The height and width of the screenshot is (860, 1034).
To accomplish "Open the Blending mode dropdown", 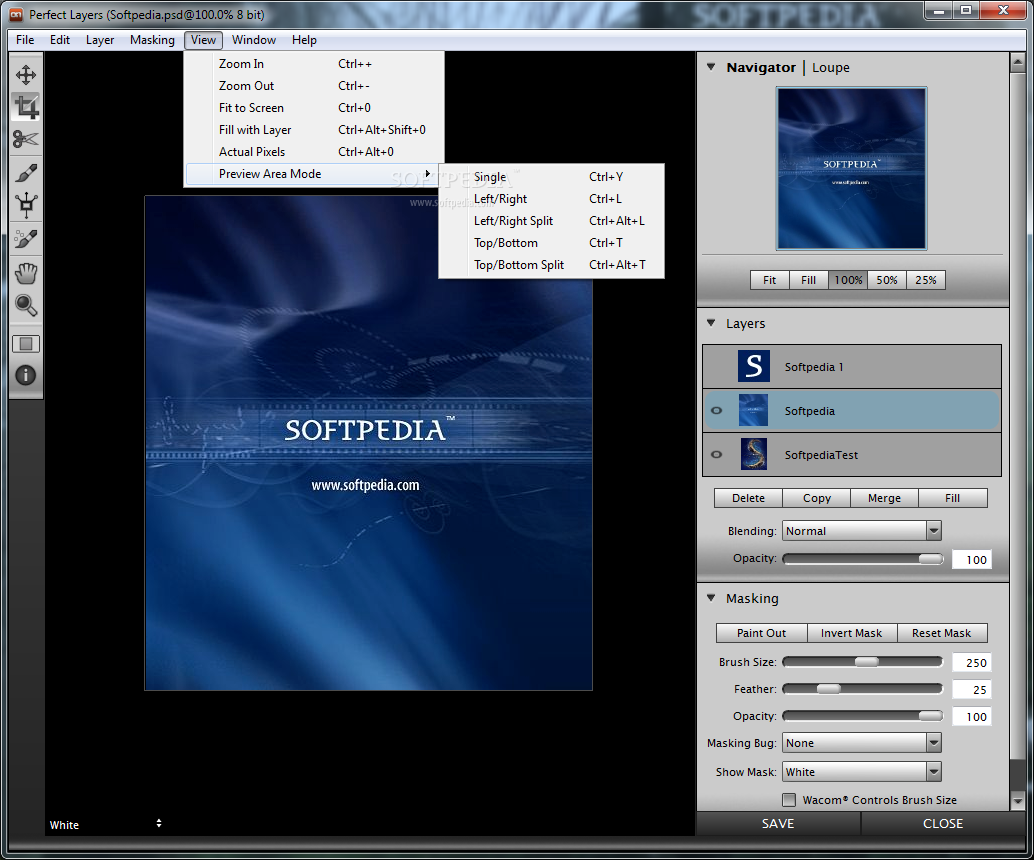I will (x=862, y=531).
